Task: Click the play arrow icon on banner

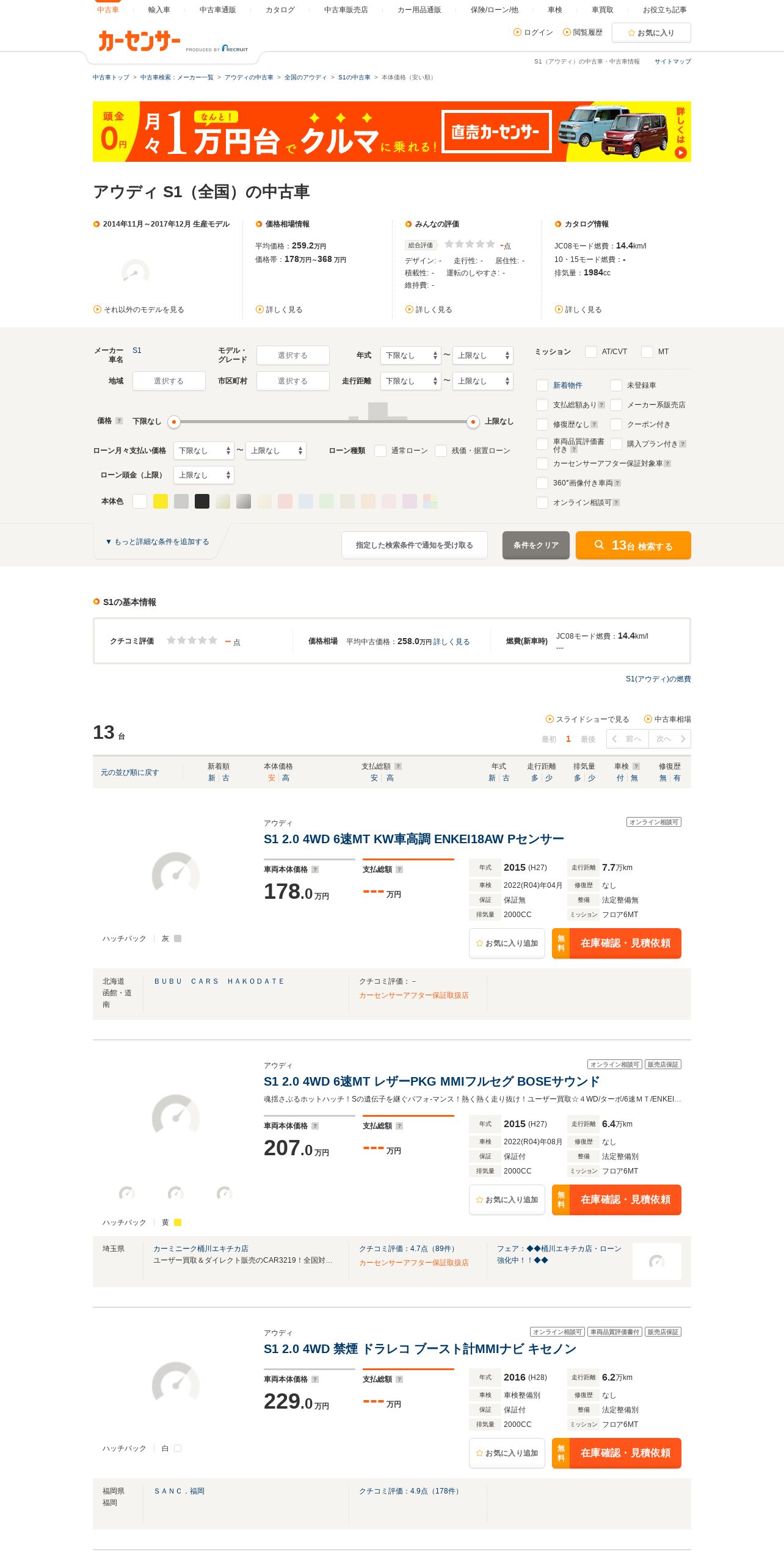Action: 680,153
